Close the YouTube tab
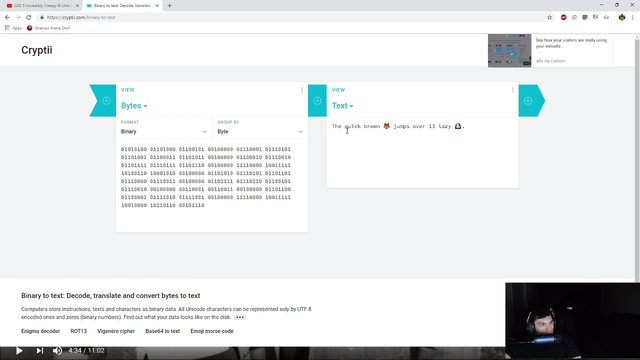 tap(77, 6)
